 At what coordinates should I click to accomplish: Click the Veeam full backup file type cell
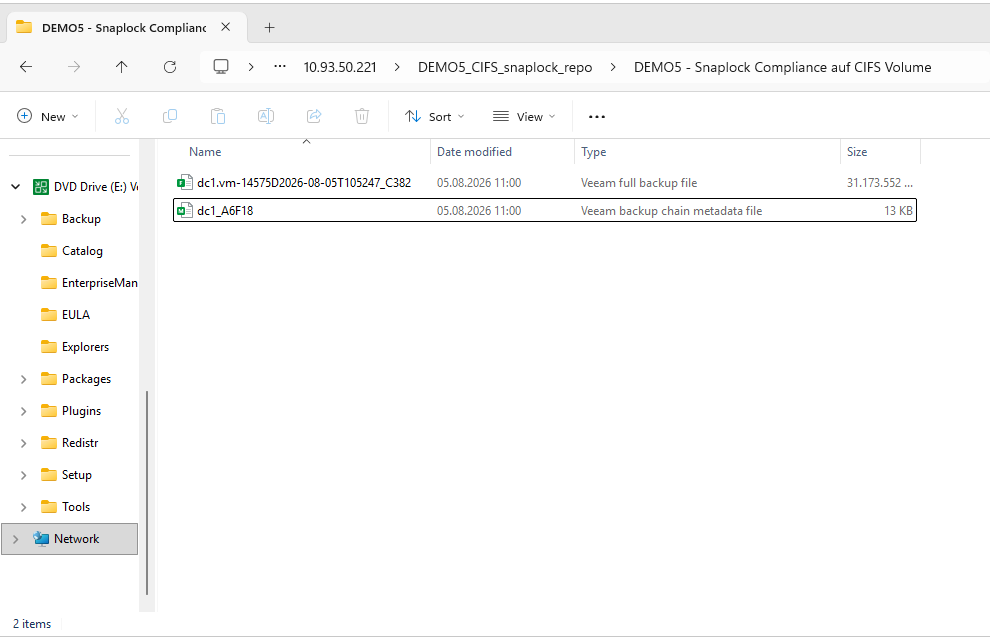(x=639, y=183)
